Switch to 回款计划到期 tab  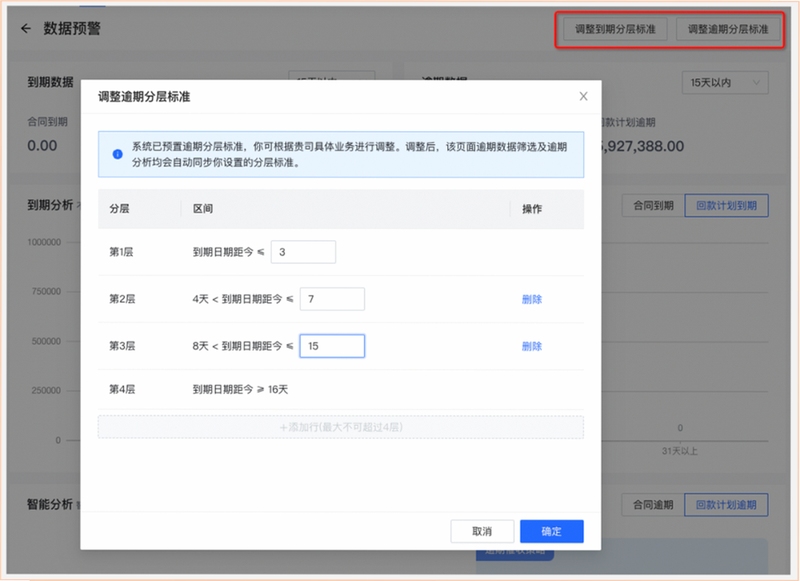[x=727, y=206]
